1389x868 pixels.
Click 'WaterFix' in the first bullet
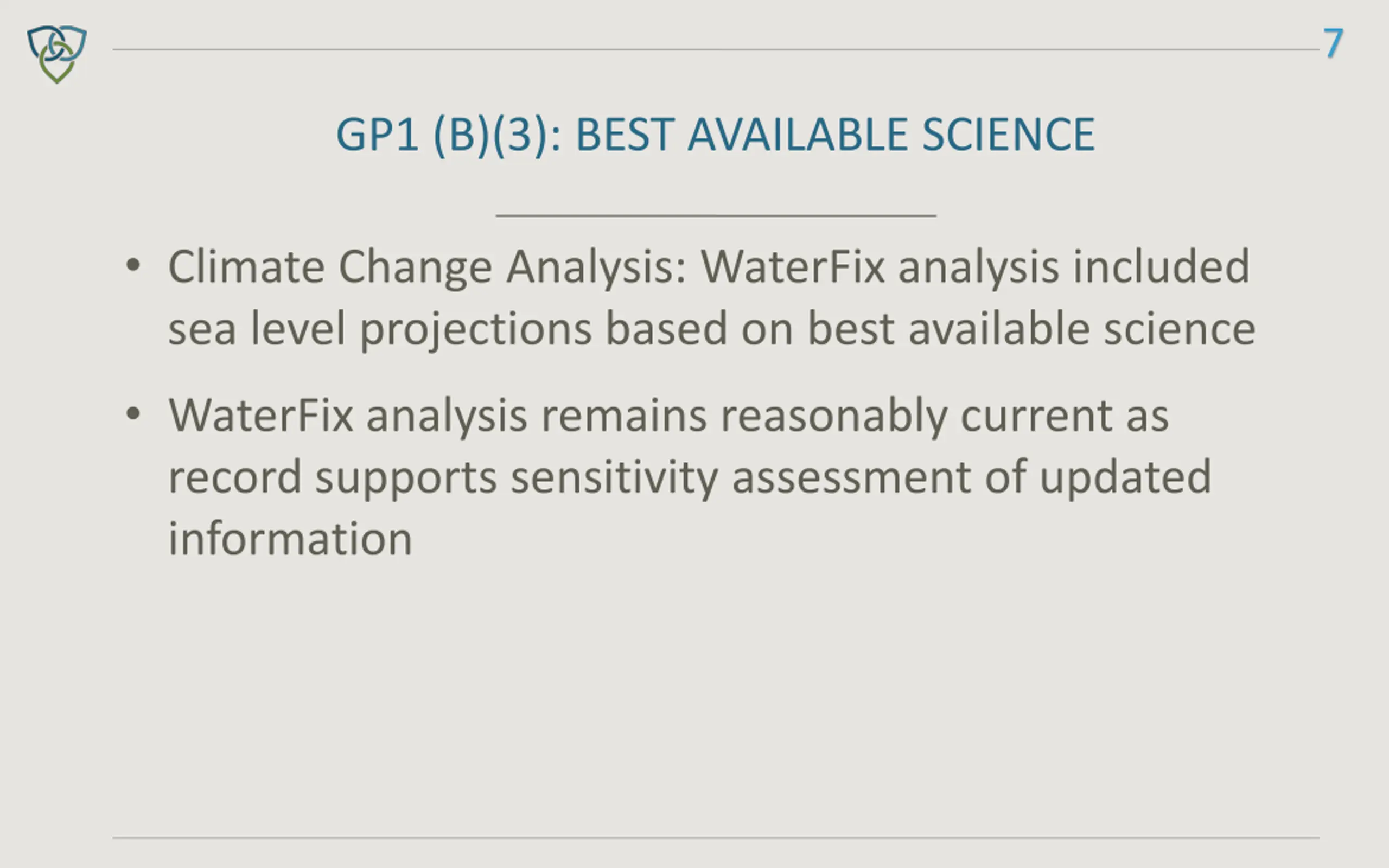click(793, 267)
